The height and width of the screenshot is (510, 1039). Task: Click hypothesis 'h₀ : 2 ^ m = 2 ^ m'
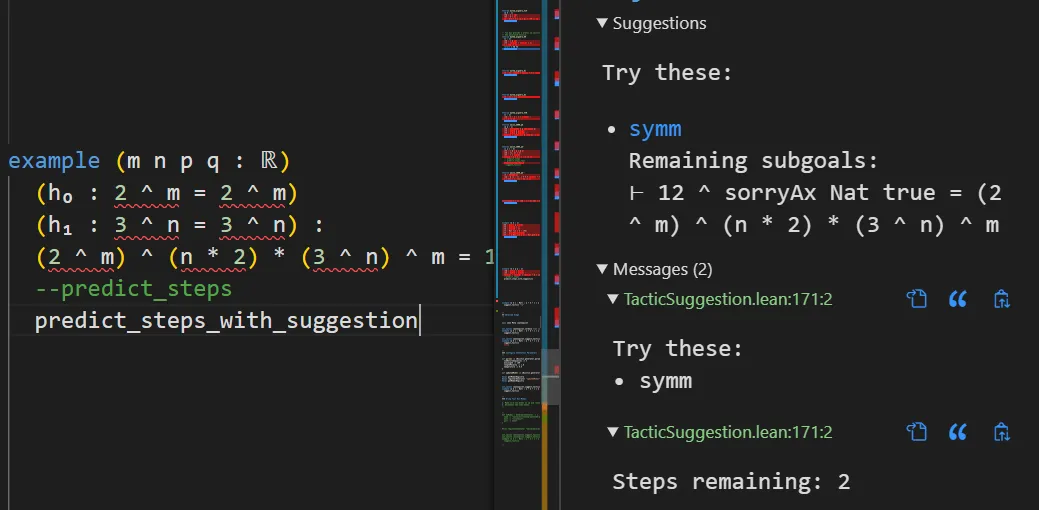pyautogui.click(x=166, y=193)
